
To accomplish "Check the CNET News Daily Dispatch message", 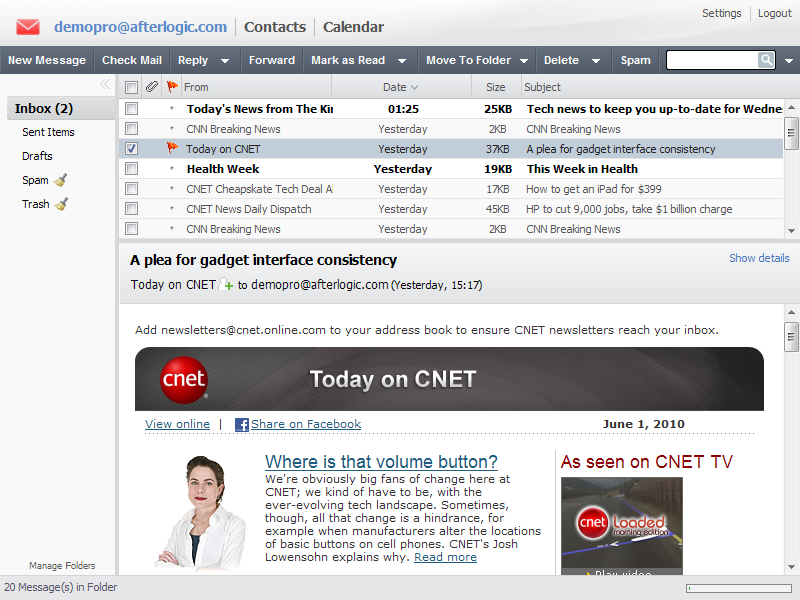I will click(x=131, y=209).
